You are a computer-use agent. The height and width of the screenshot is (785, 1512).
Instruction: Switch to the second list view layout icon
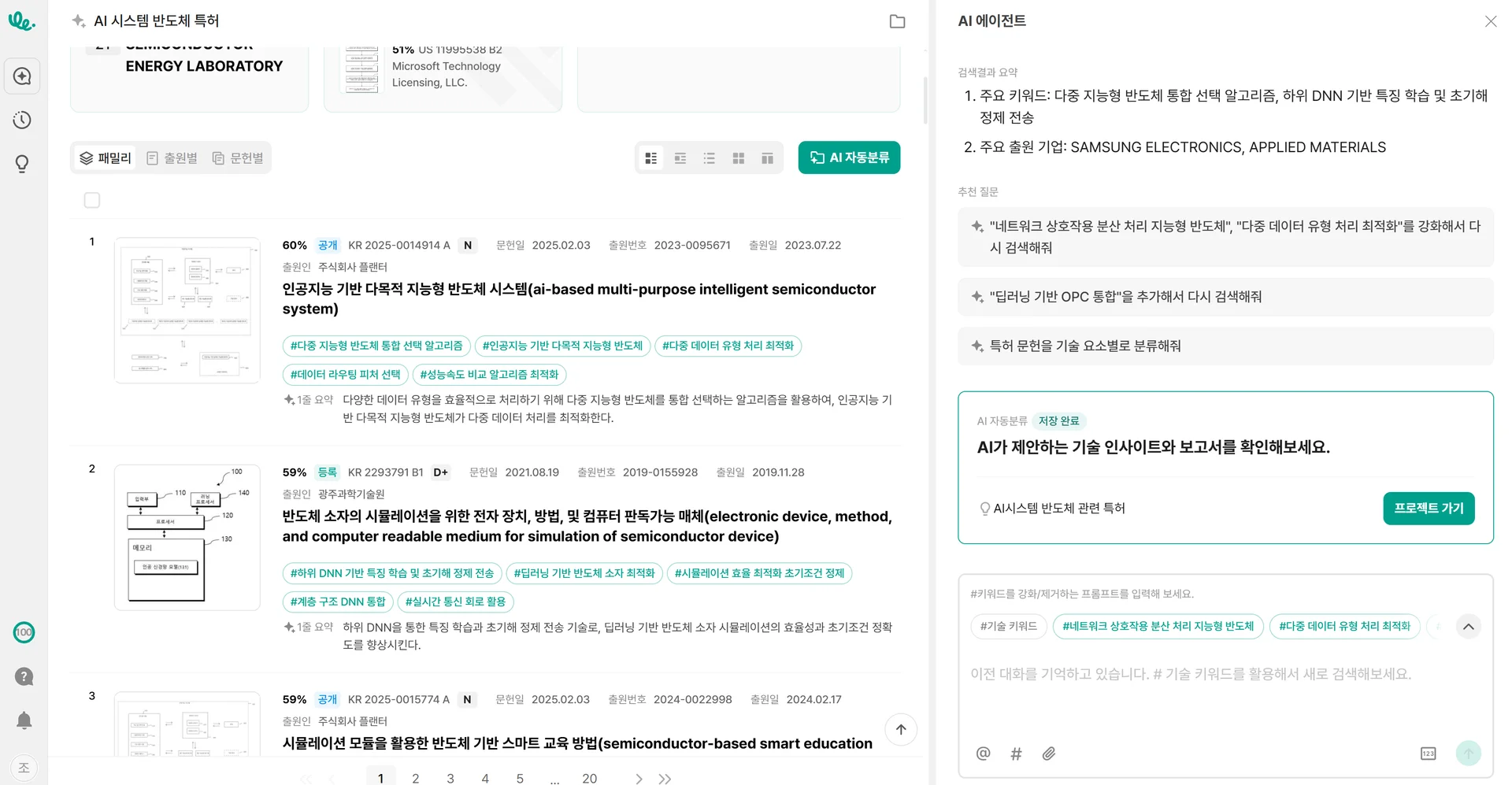tap(680, 158)
